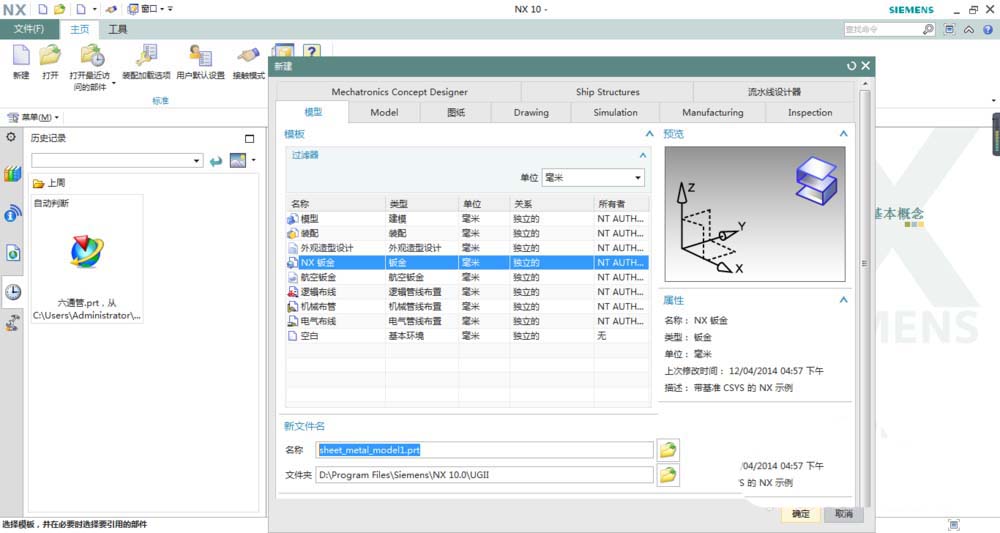Image resolution: width=1000 pixels, height=533 pixels.
Task: Select the 机械布管 template row
Action: 467,307
